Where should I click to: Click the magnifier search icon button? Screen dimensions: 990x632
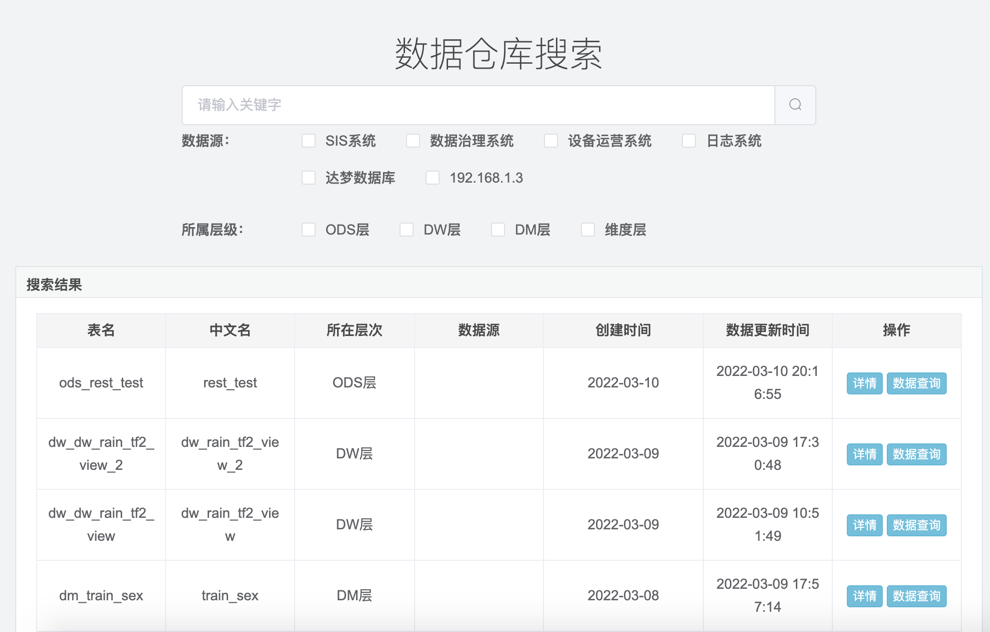pyautogui.click(x=795, y=105)
